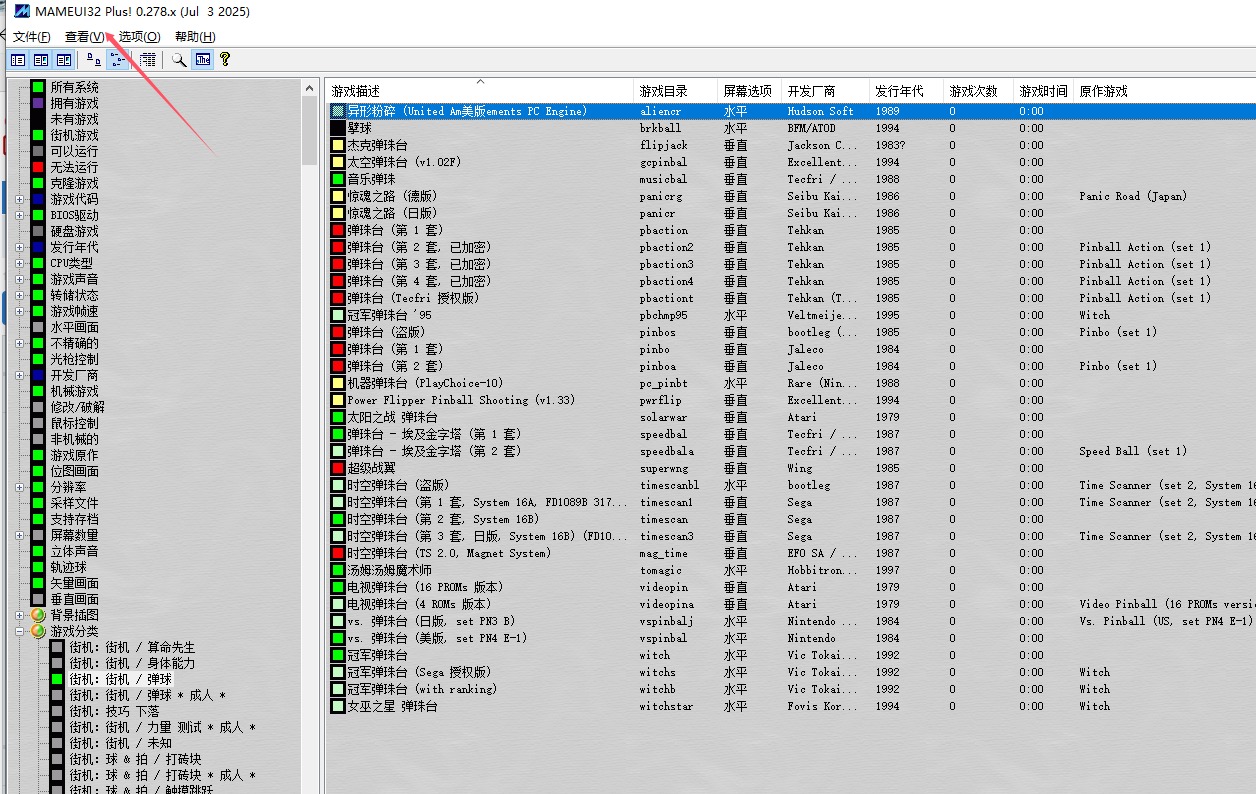Expand the 分辨率 folder node
This screenshot has width=1256, height=794.
tap(20, 487)
